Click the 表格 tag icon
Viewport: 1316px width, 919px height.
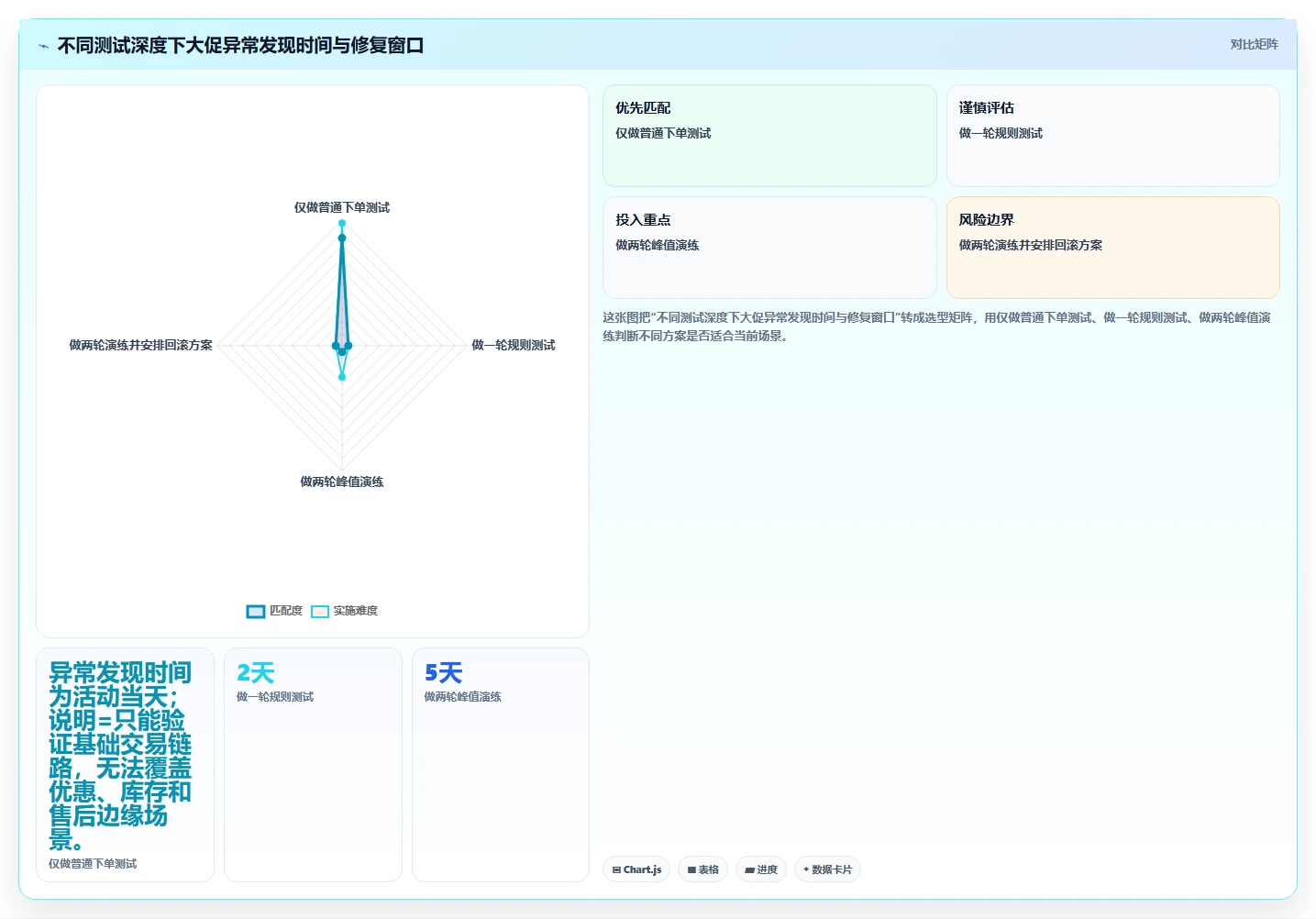pos(691,869)
